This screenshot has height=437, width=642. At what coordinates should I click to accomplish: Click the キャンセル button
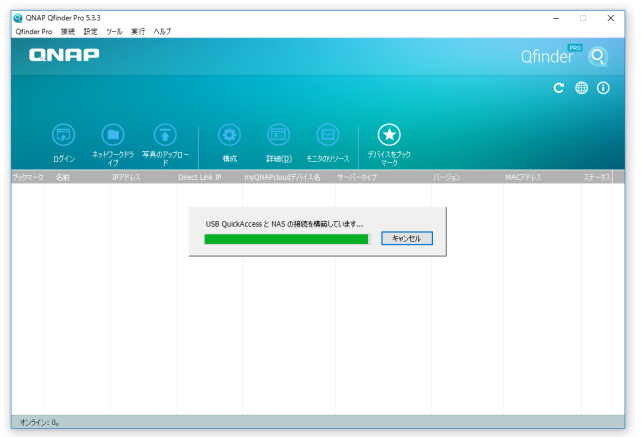[x=407, y=238]
